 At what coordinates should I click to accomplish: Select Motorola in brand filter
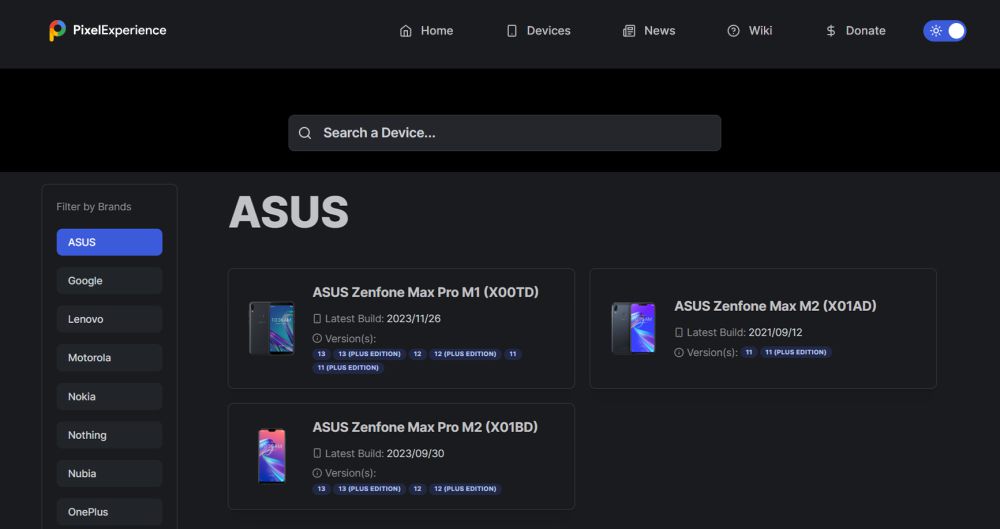[109, 358]
